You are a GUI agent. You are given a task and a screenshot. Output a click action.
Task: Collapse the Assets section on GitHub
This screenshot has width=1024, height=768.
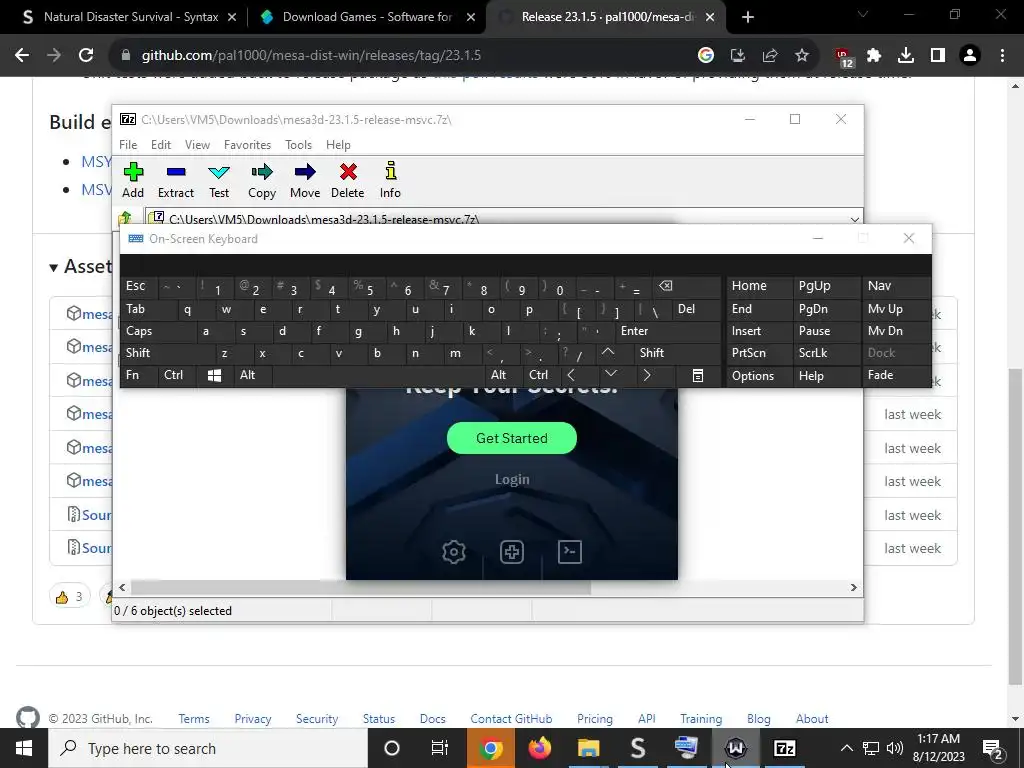[81, 266]
